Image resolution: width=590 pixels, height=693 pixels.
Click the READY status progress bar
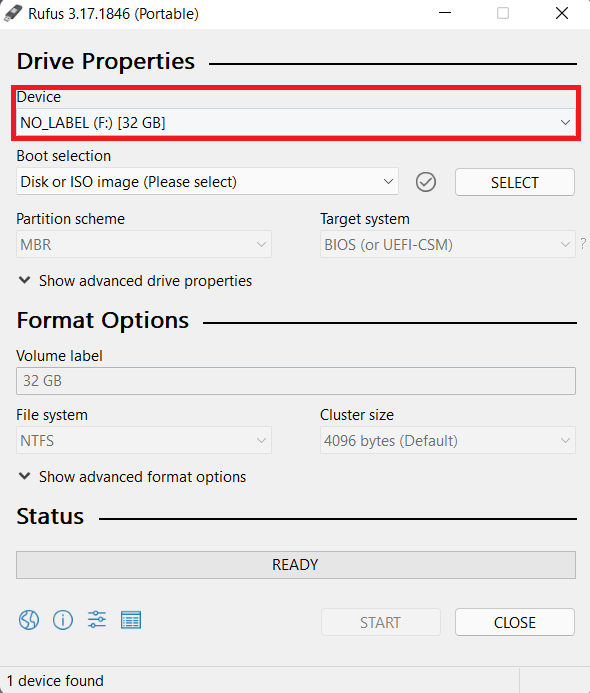pyautogui.click(x=296, y=565)
